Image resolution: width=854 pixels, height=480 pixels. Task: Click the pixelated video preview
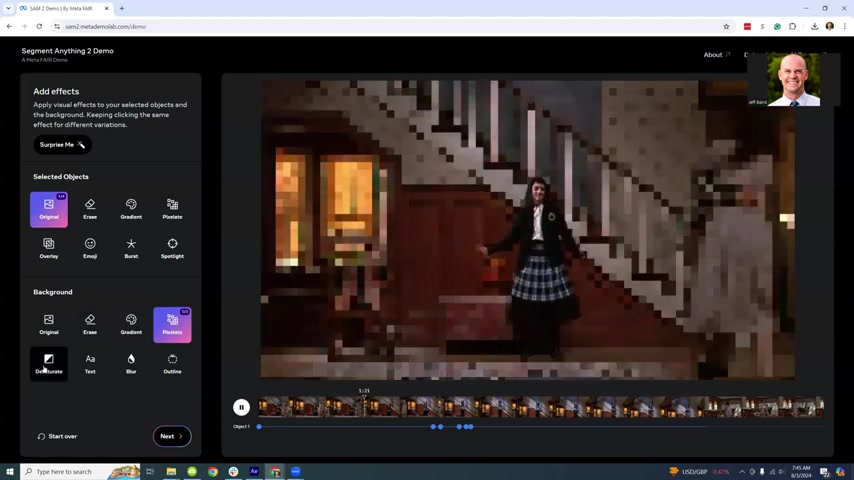pyautogui.click(x=527, y=229)
